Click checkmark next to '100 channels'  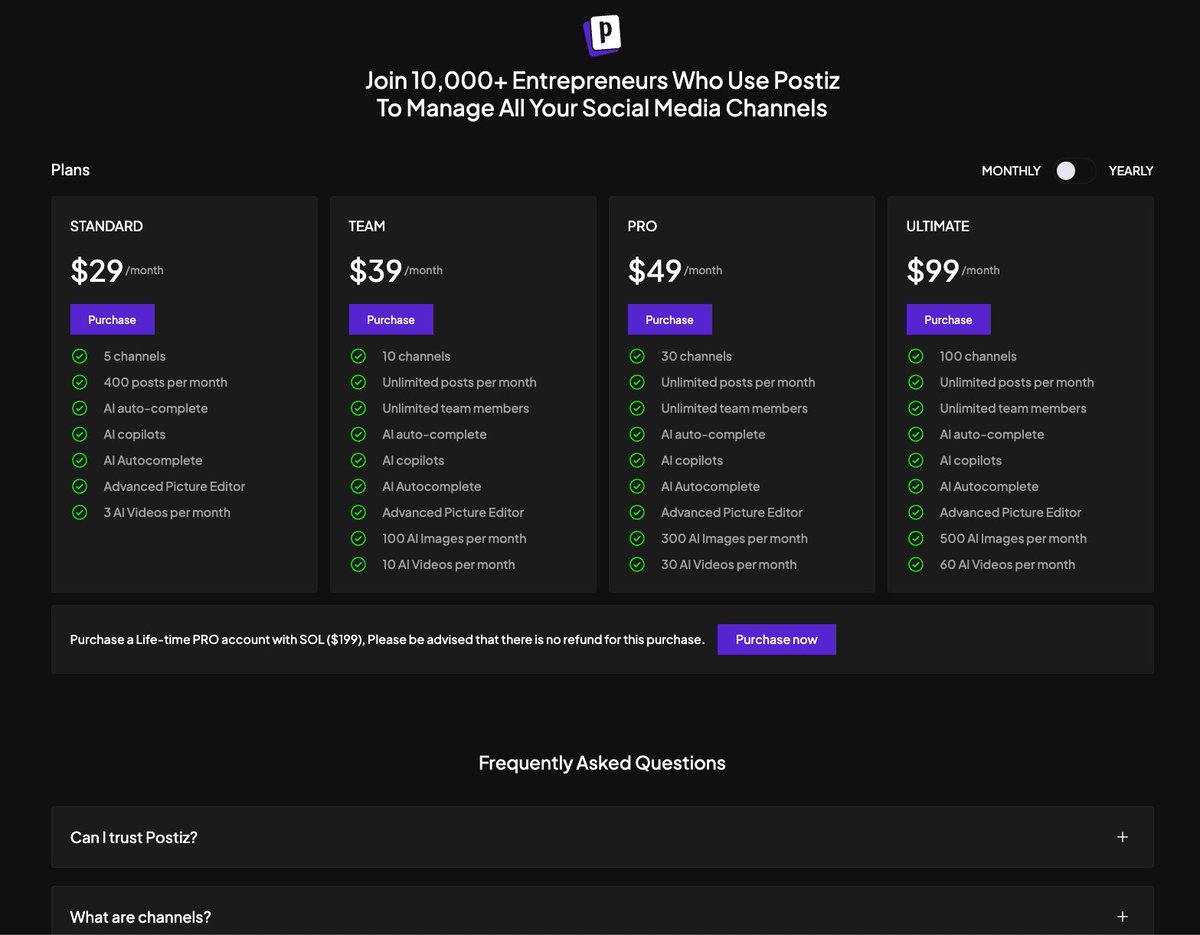click(915, 356)
